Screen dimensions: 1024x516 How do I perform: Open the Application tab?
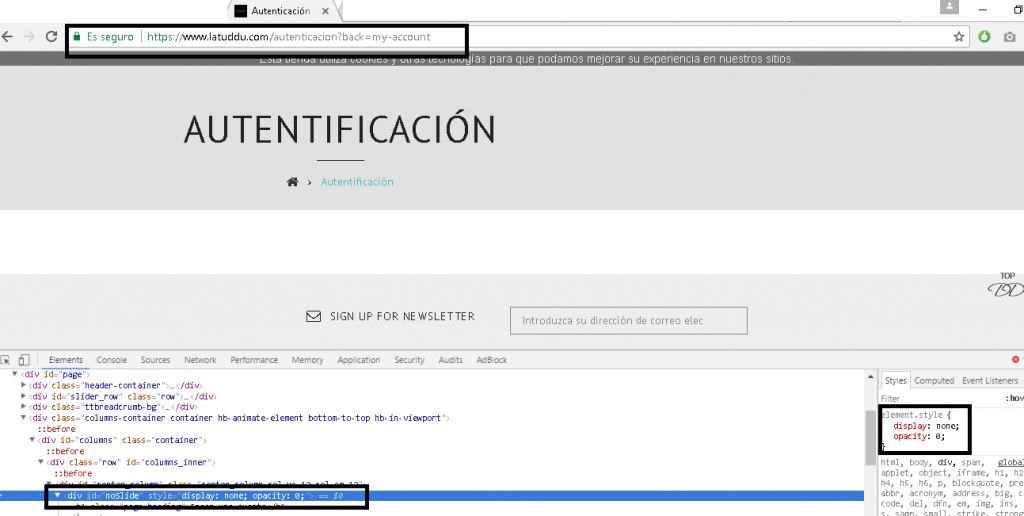[359, 360]
